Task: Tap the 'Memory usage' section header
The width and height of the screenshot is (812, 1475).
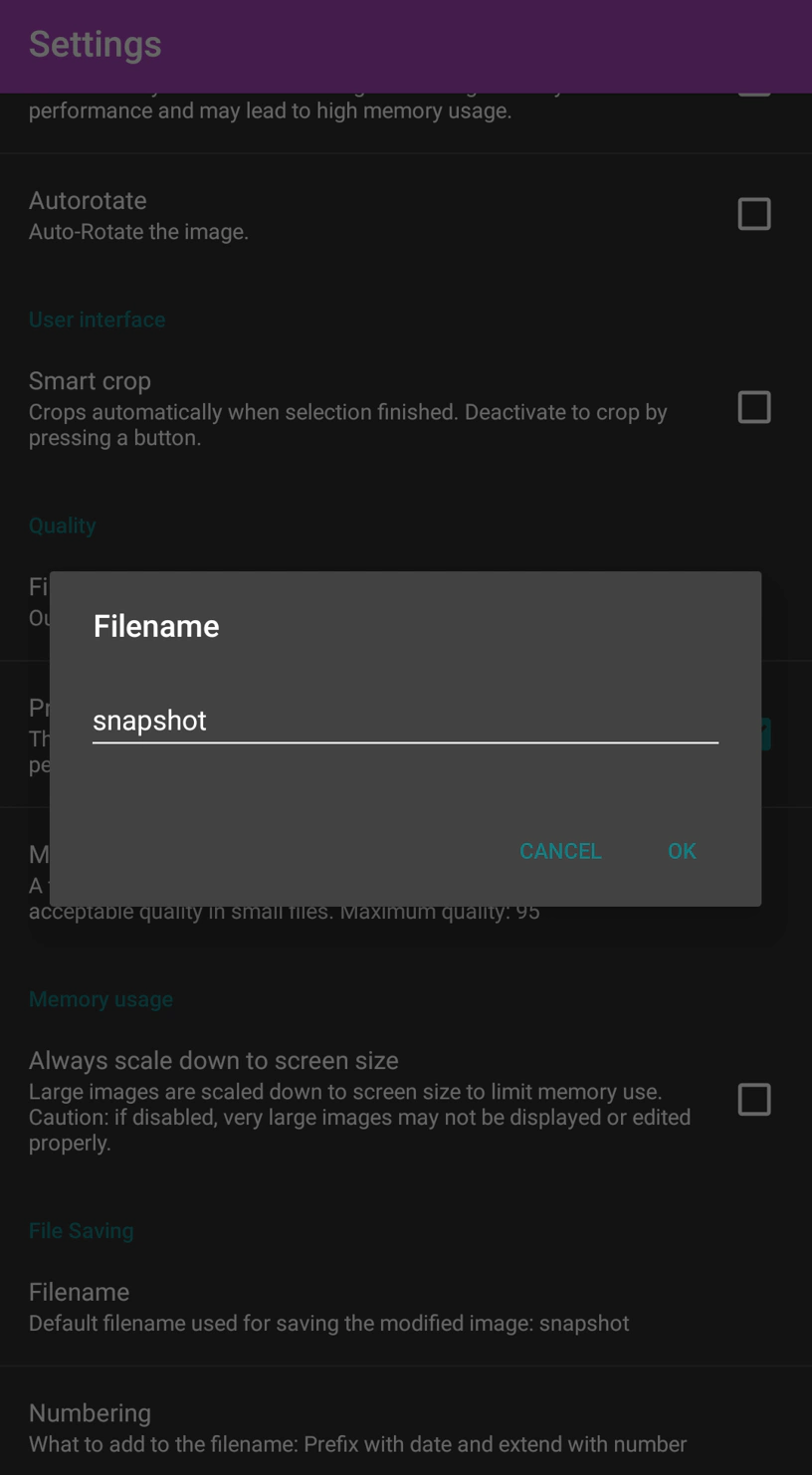Action: coord(101,999)
